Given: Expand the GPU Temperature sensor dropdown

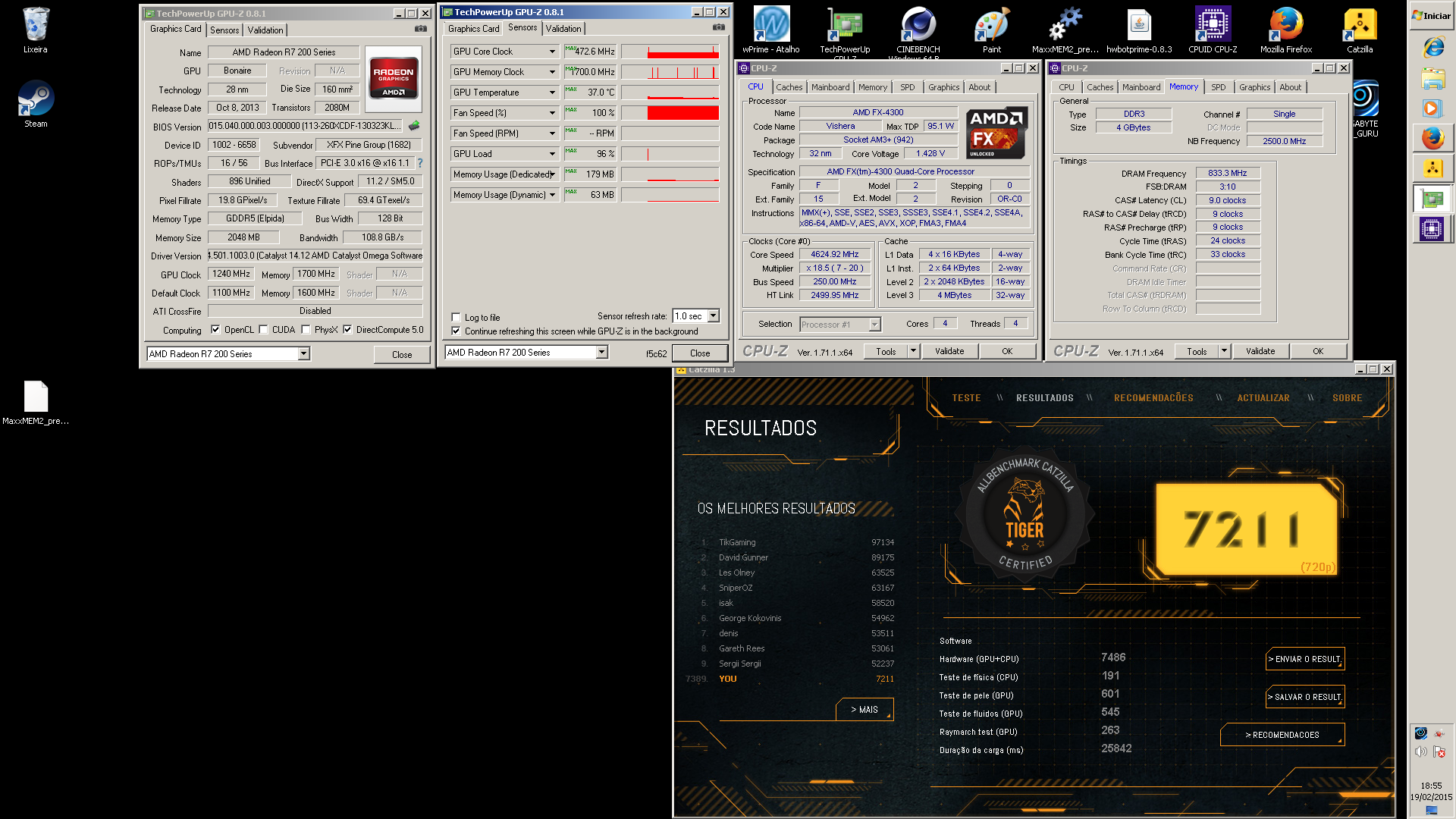Looking at the screenshot, I should pos(552,93).
